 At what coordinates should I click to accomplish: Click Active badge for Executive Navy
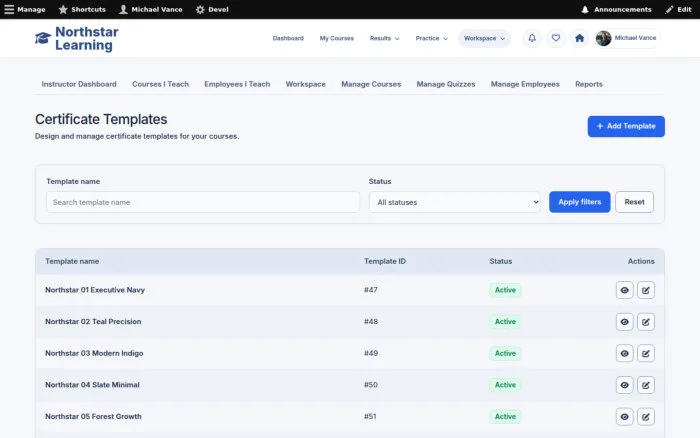(505, 290)
